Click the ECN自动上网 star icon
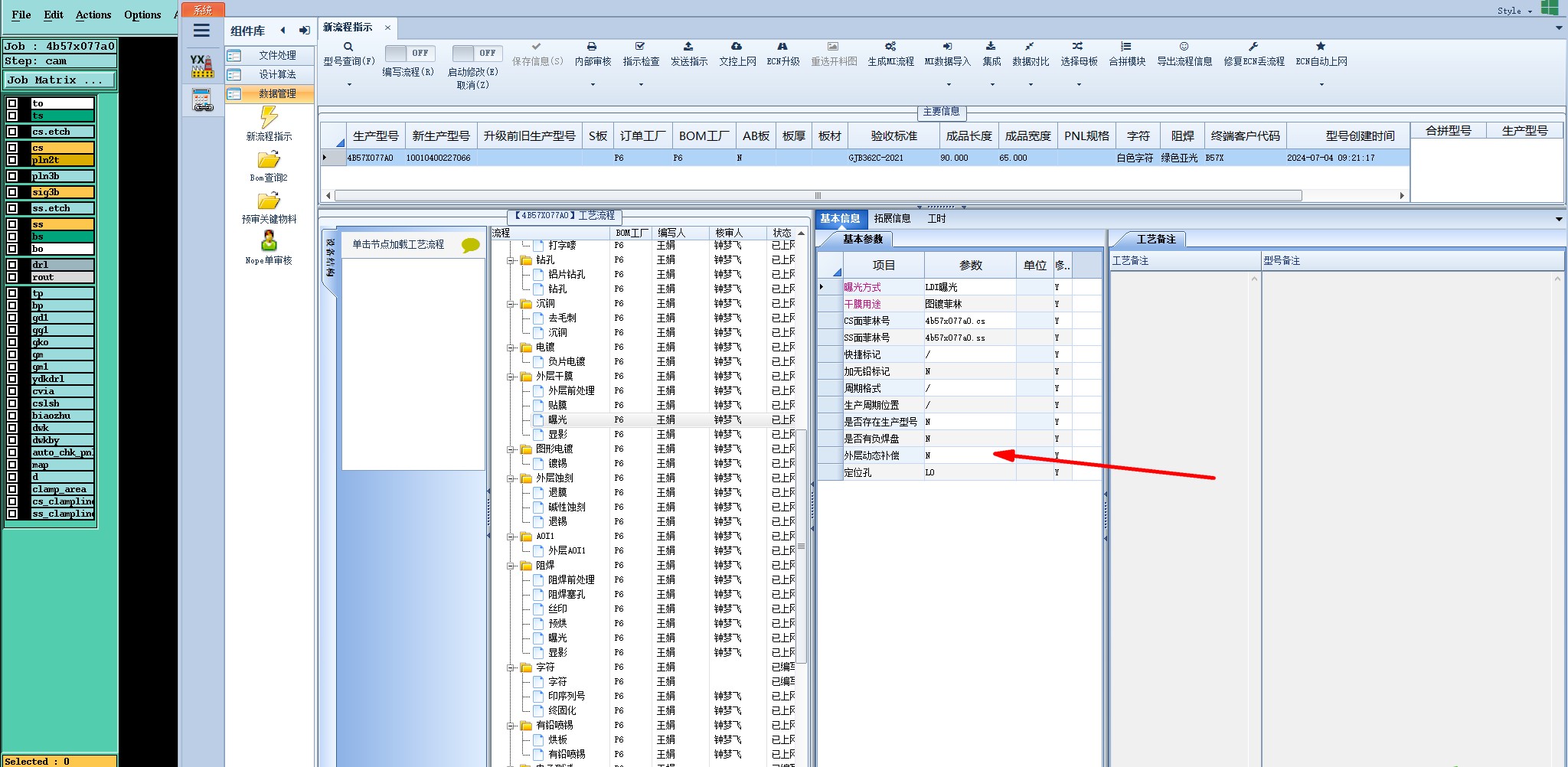 1321,47
